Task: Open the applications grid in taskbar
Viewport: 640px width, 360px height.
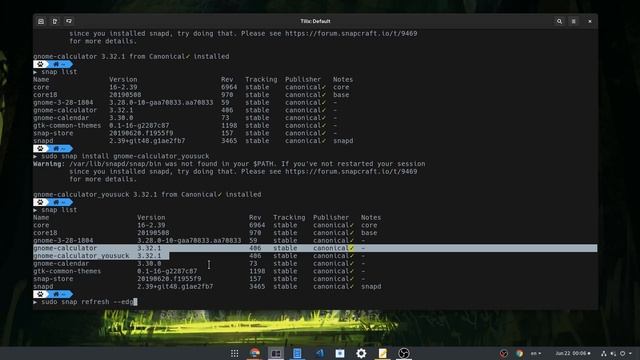Action: pyautogui.click(x=234, y=353)
